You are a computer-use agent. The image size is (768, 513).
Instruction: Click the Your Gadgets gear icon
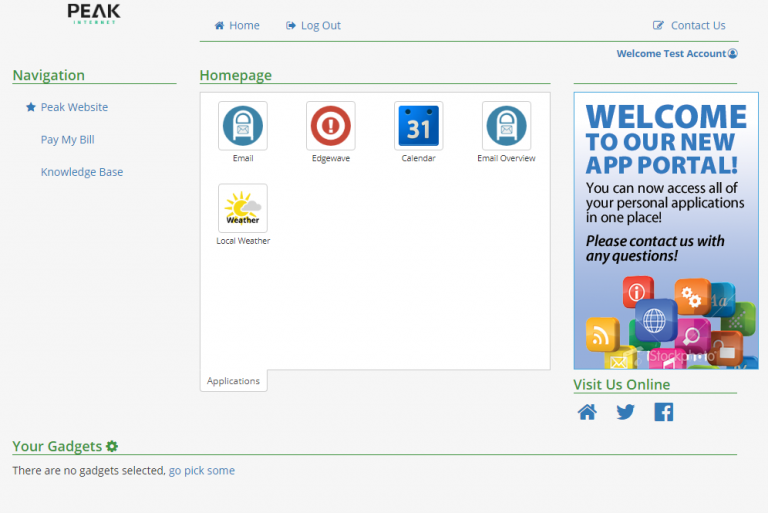112,446
